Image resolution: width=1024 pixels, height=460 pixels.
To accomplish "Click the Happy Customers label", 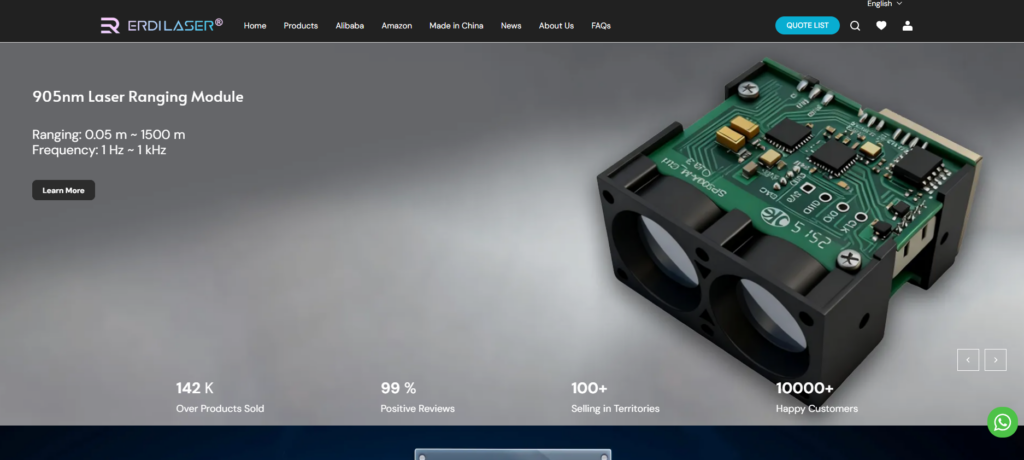I will (x=816, y=408).
